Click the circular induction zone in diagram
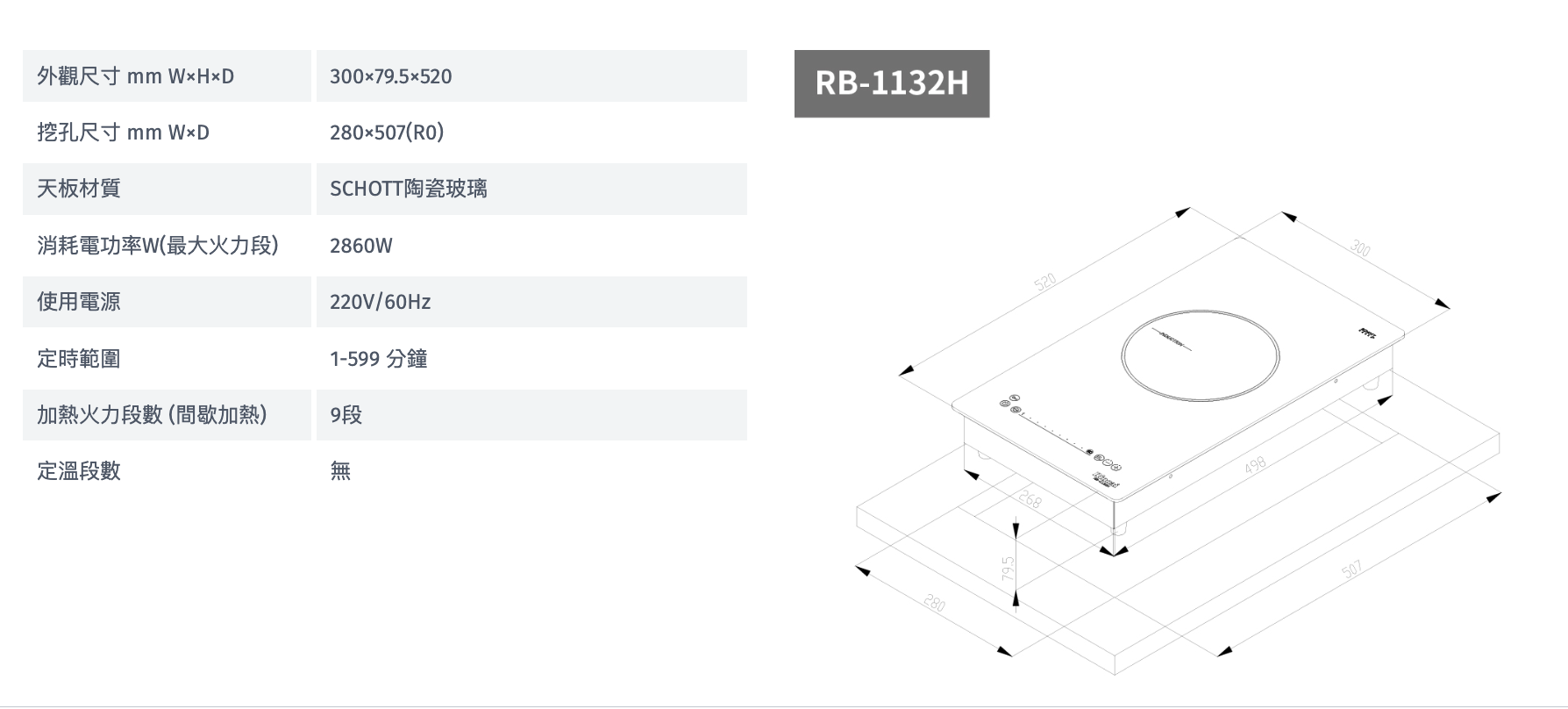Viewport: 1568px width, 709px height. (1200, 355)
